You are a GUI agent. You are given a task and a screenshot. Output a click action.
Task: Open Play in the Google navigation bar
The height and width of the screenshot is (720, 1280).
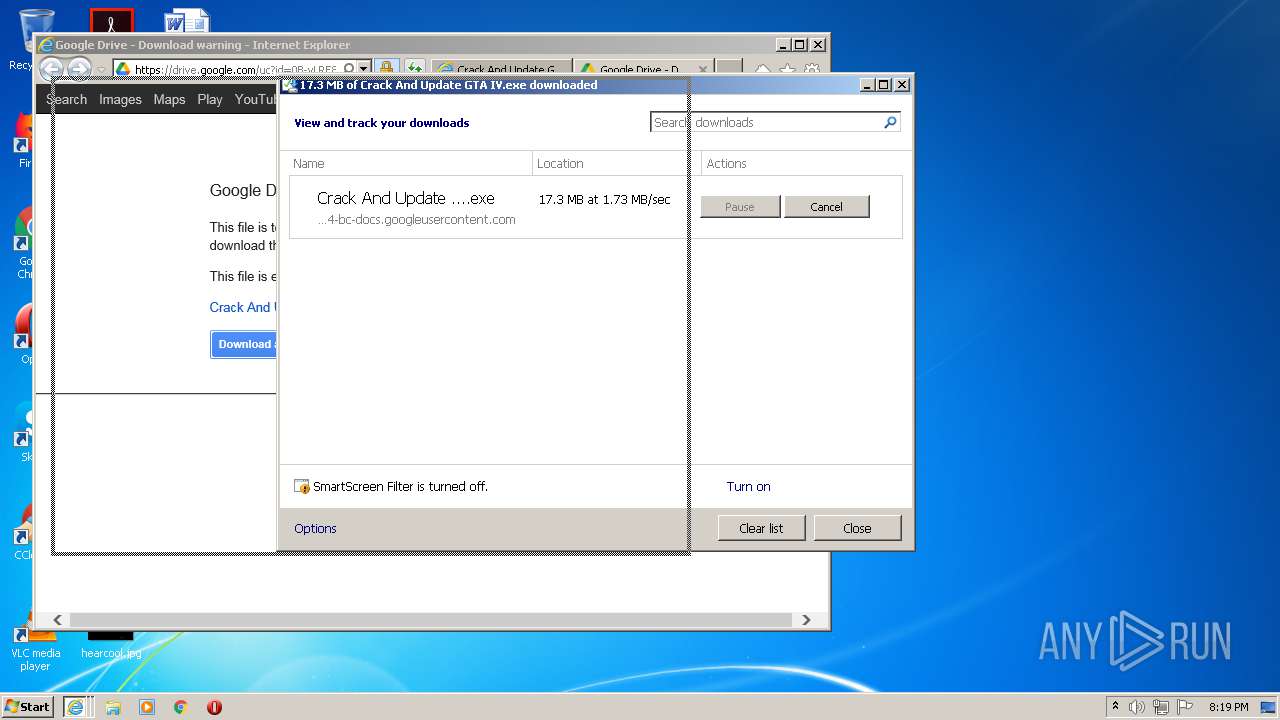tap(210, 99)
